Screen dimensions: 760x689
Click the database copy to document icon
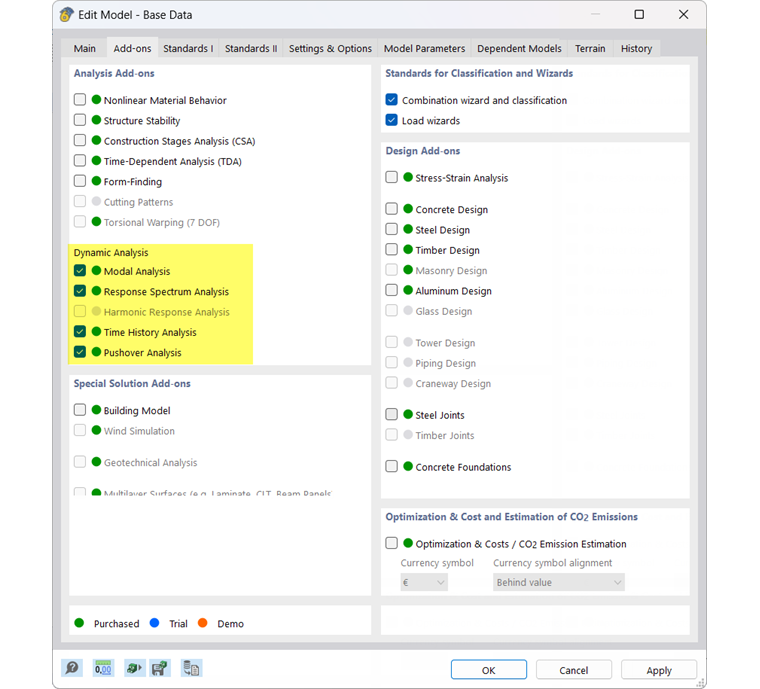pyautogui.click(x=191, y=668)
